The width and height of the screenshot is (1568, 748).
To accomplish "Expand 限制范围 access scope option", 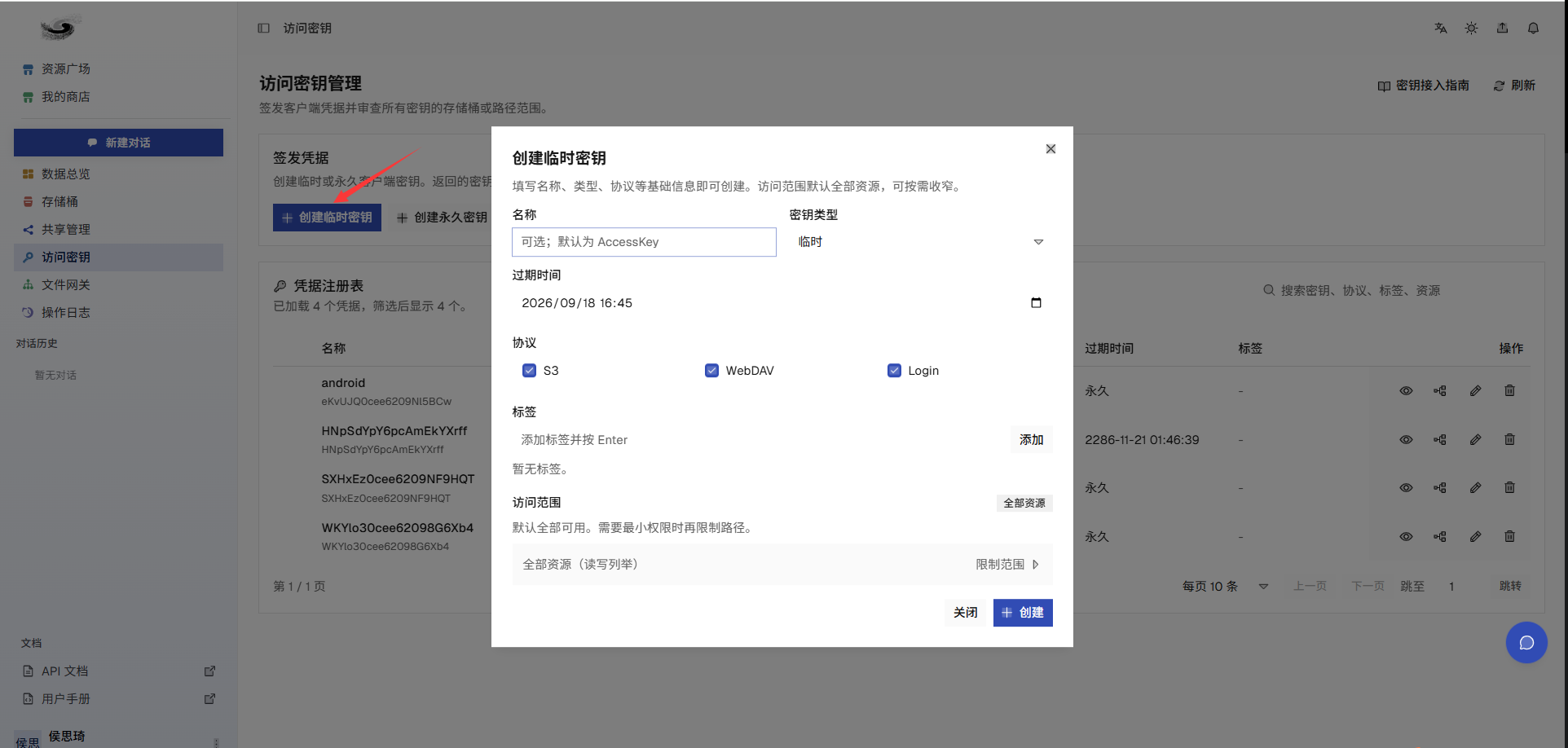I will click(1007, 564).
